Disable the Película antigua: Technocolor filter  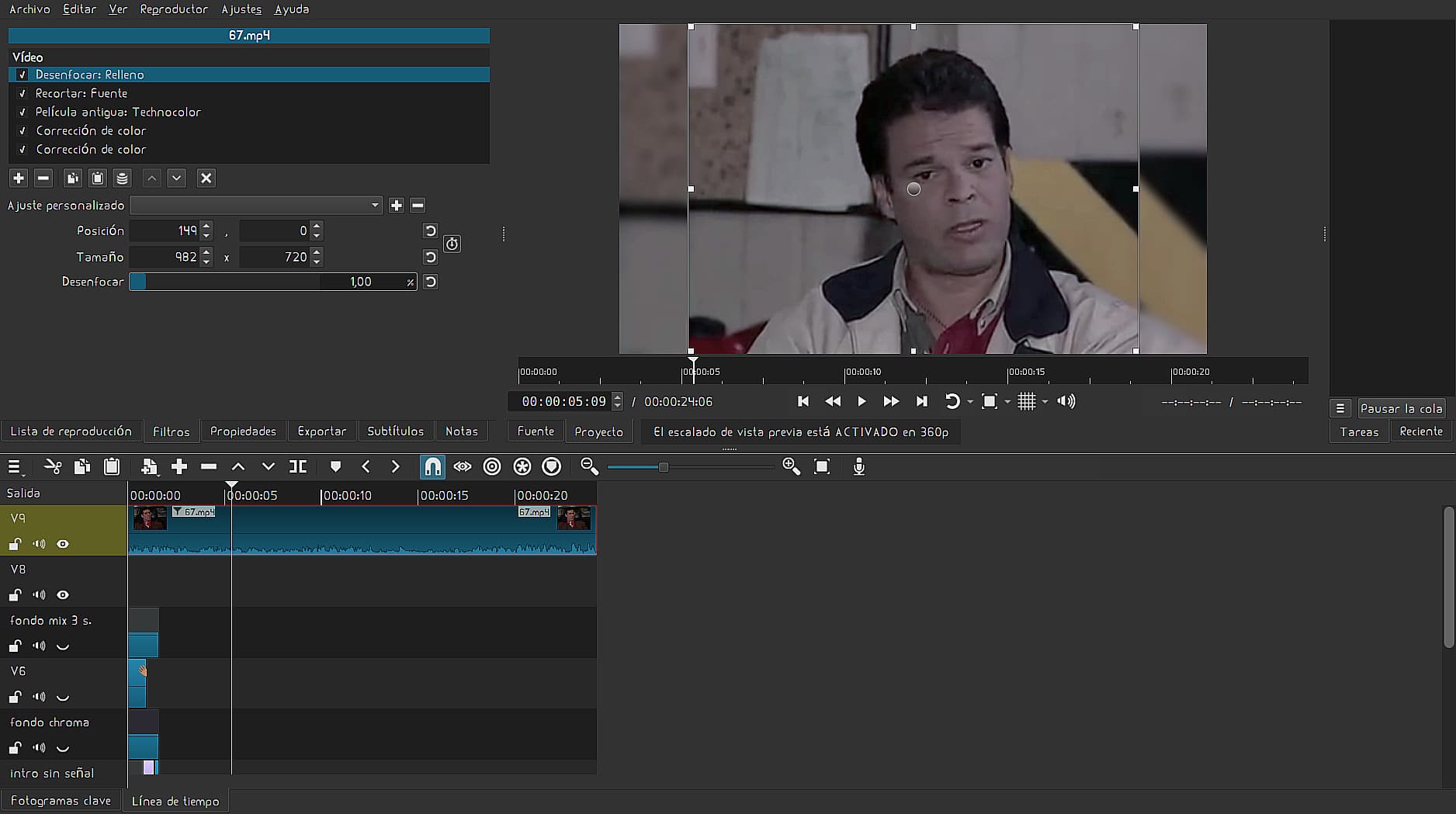tap(23, 113)
